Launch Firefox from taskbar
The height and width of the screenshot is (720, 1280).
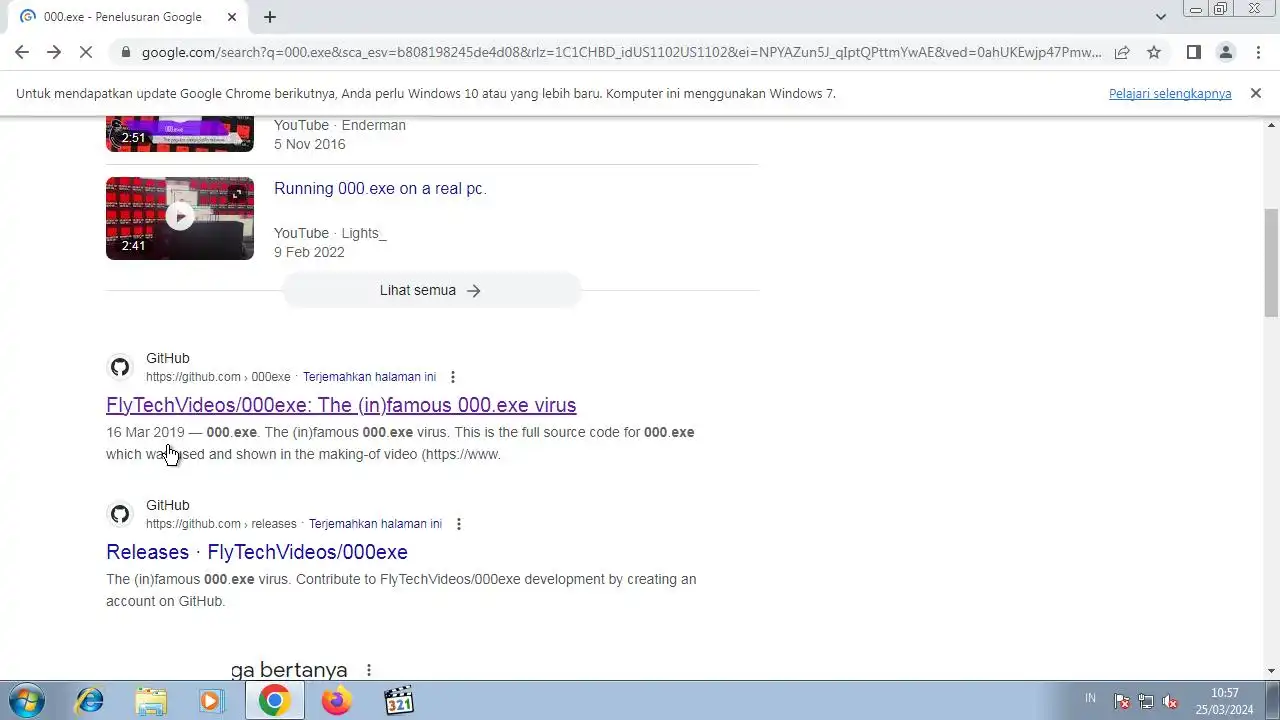click(x=337, y=700)
